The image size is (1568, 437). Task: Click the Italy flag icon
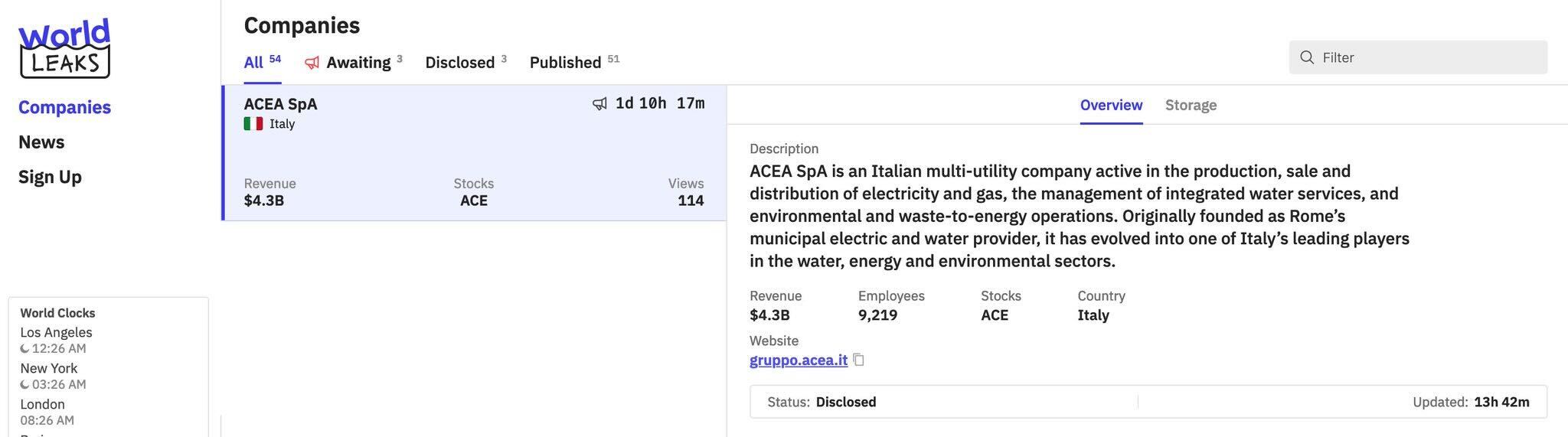(x=253, y=123)
